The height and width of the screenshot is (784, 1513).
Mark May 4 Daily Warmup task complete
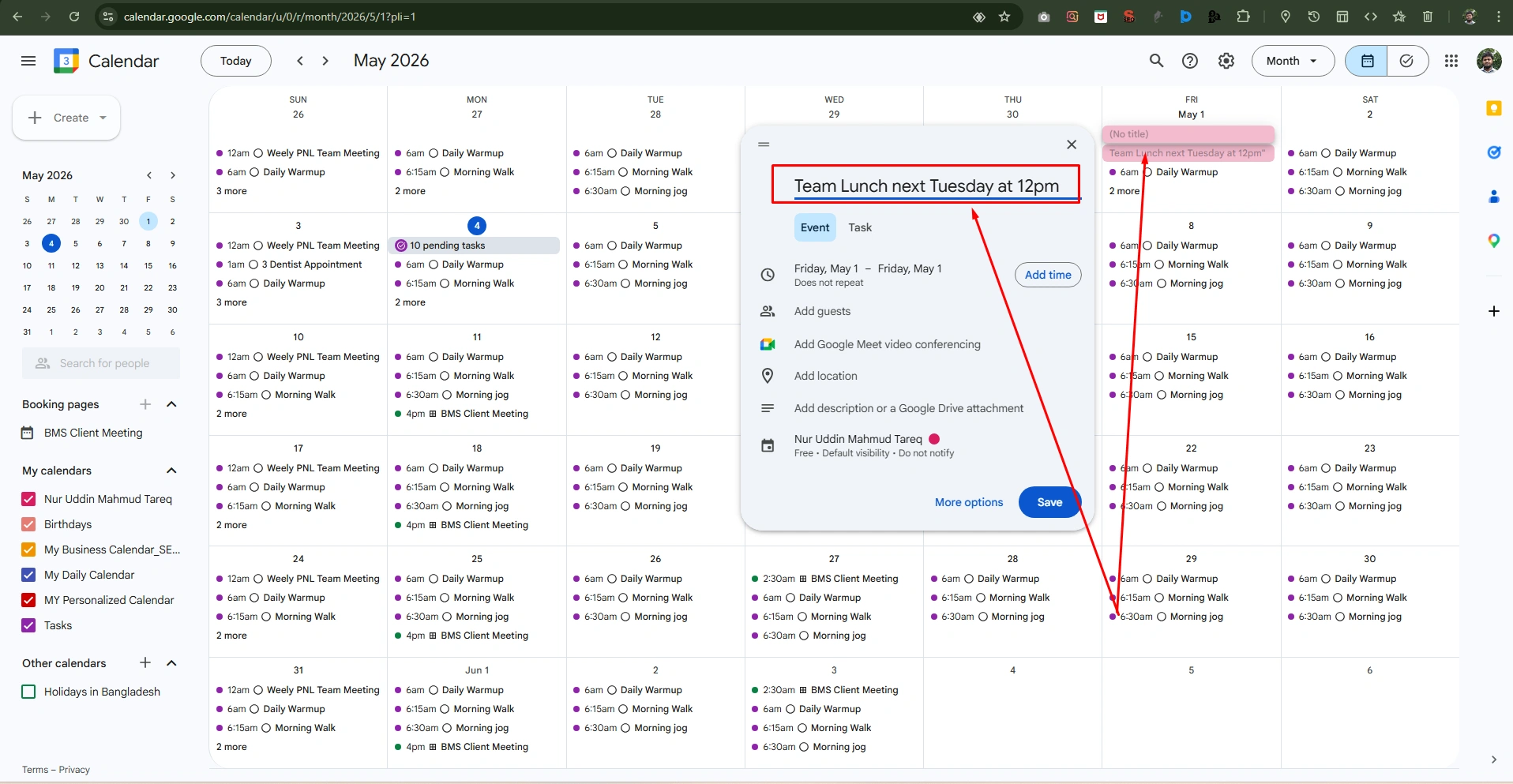(x=433, y=264)
